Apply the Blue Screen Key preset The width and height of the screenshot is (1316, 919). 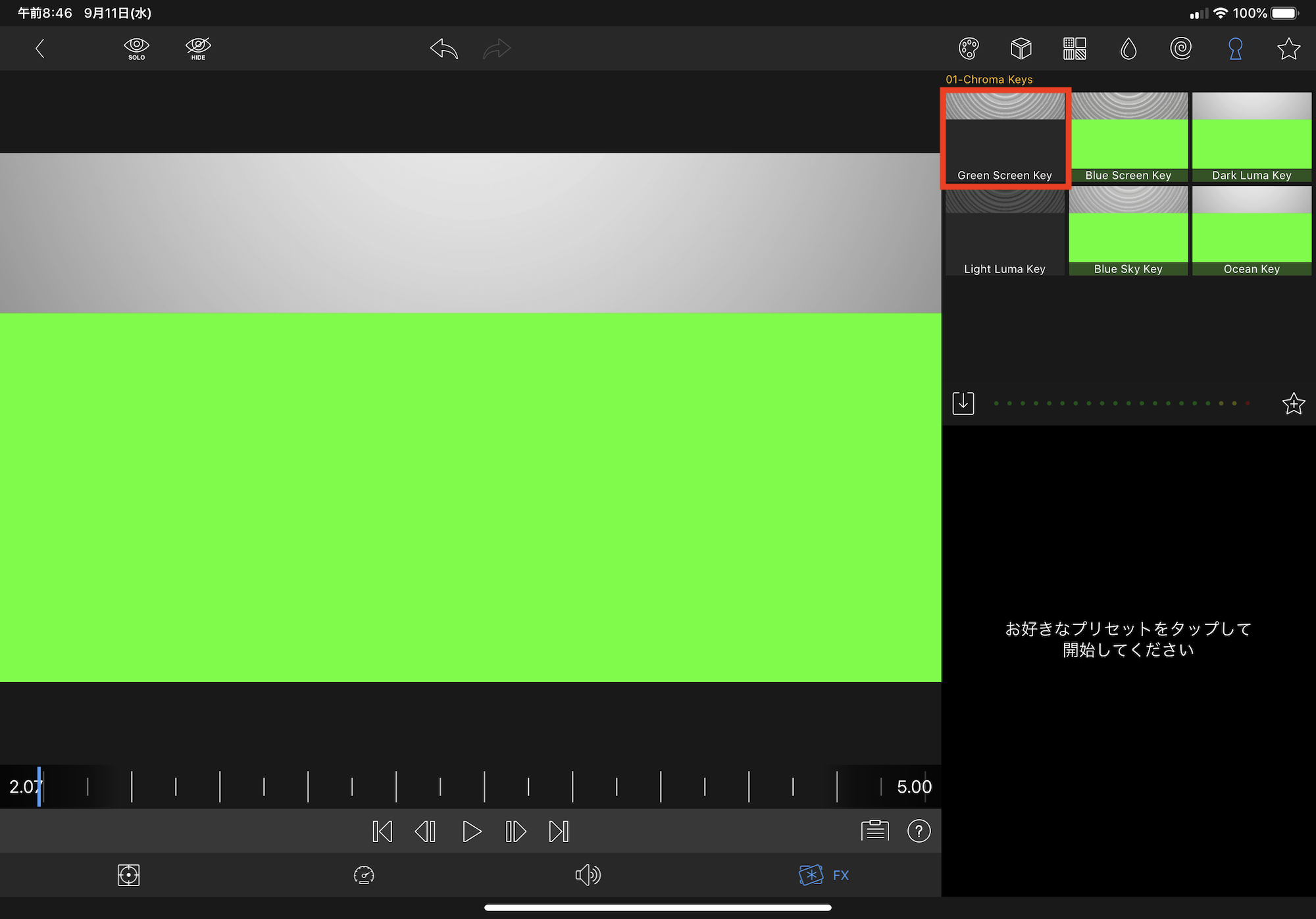(x=1128, y=137)
